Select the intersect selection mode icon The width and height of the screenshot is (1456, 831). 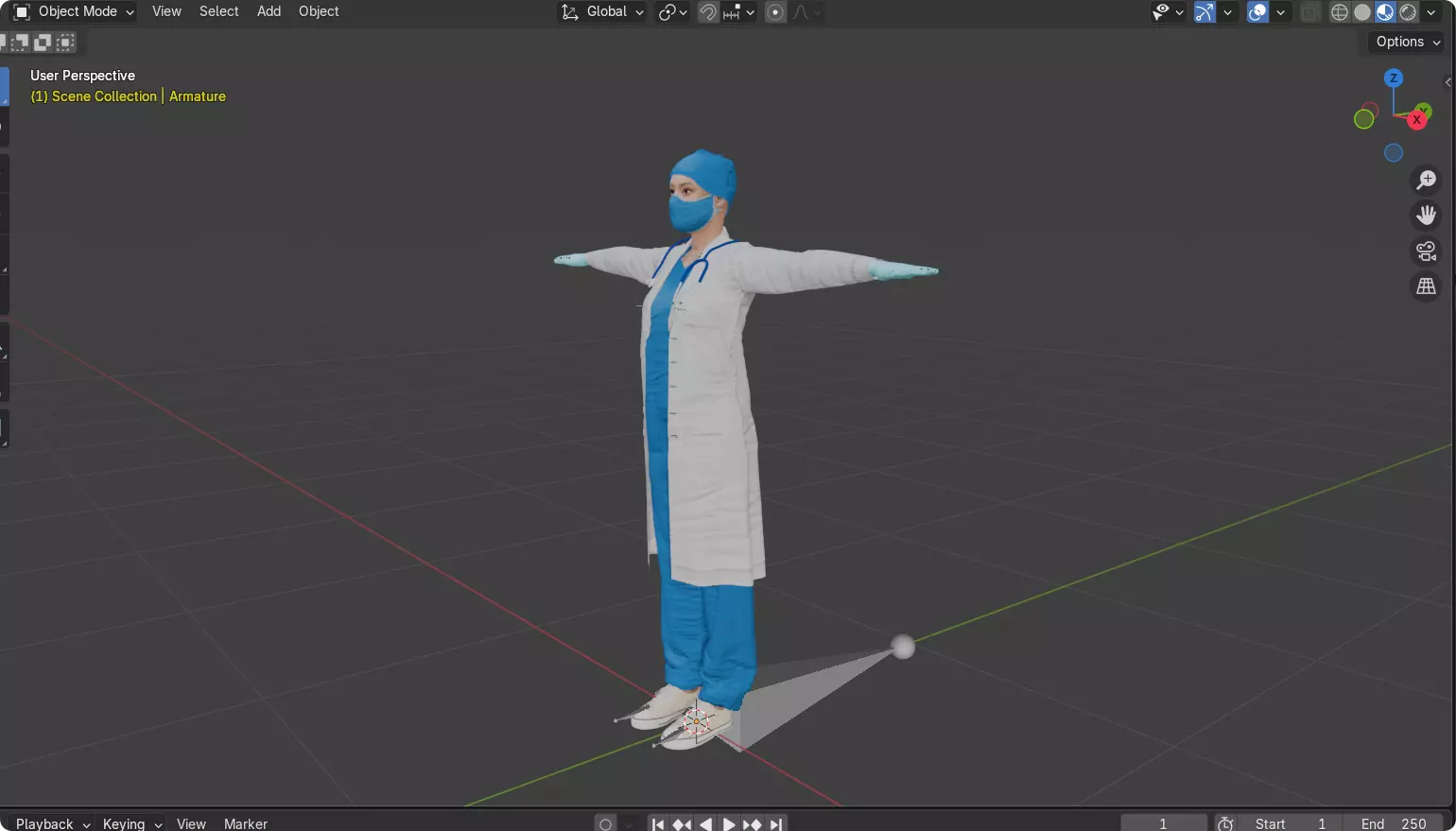click(65, 42)
